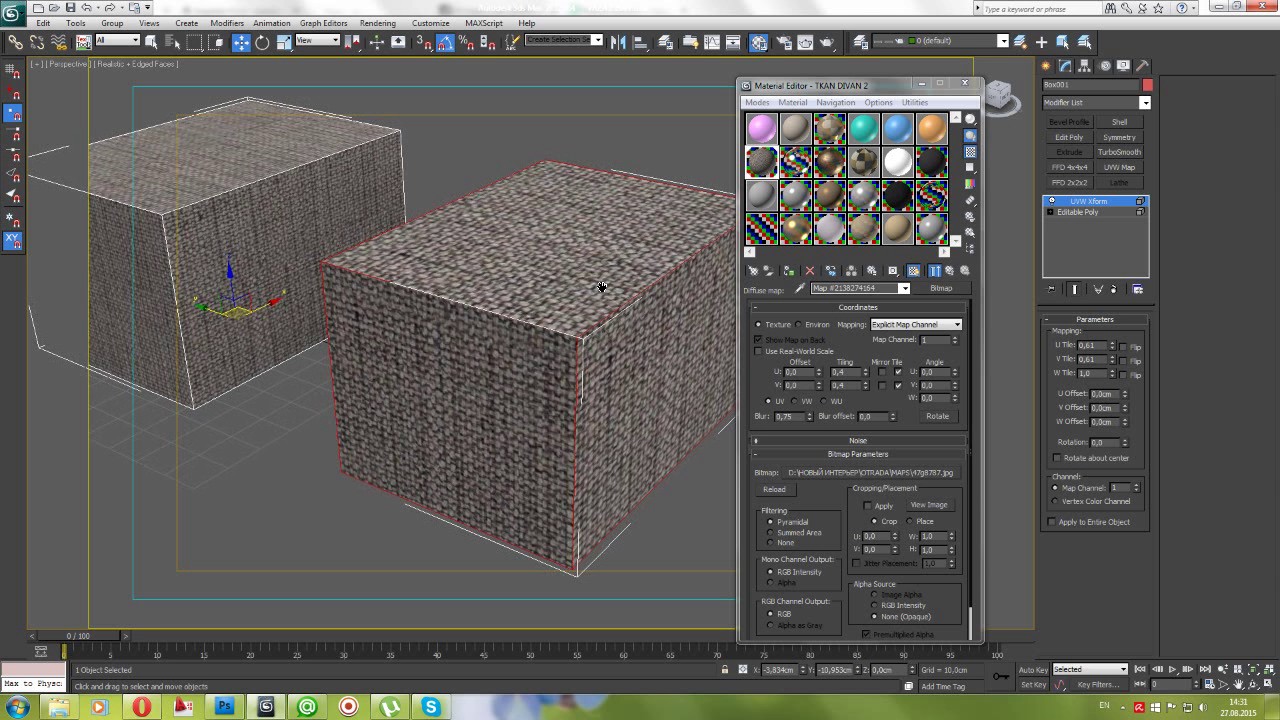Click the View Image button
1280x720 pixels.
tap(929, 505)
